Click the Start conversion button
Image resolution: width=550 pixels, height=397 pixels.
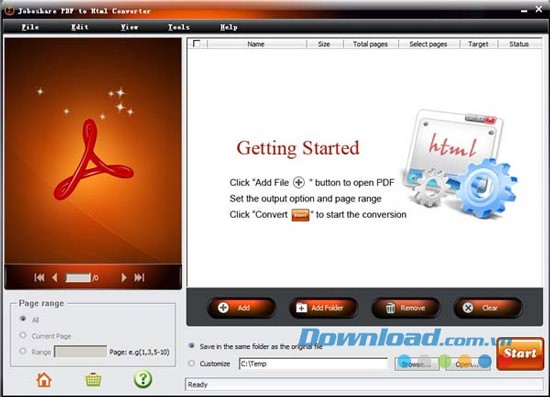520,354
